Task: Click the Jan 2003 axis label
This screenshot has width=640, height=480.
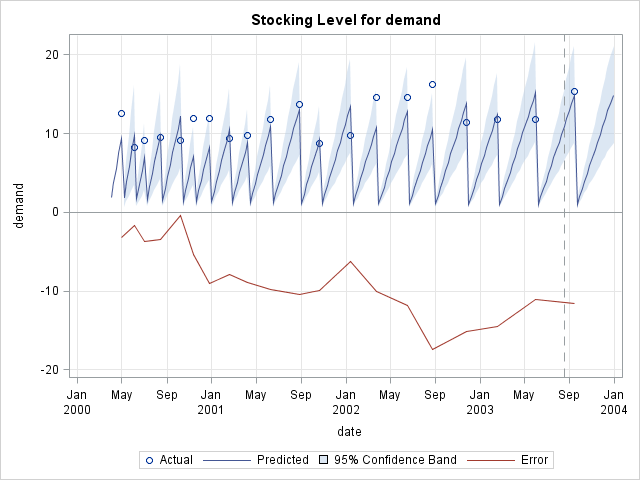Action: (480, 402)
